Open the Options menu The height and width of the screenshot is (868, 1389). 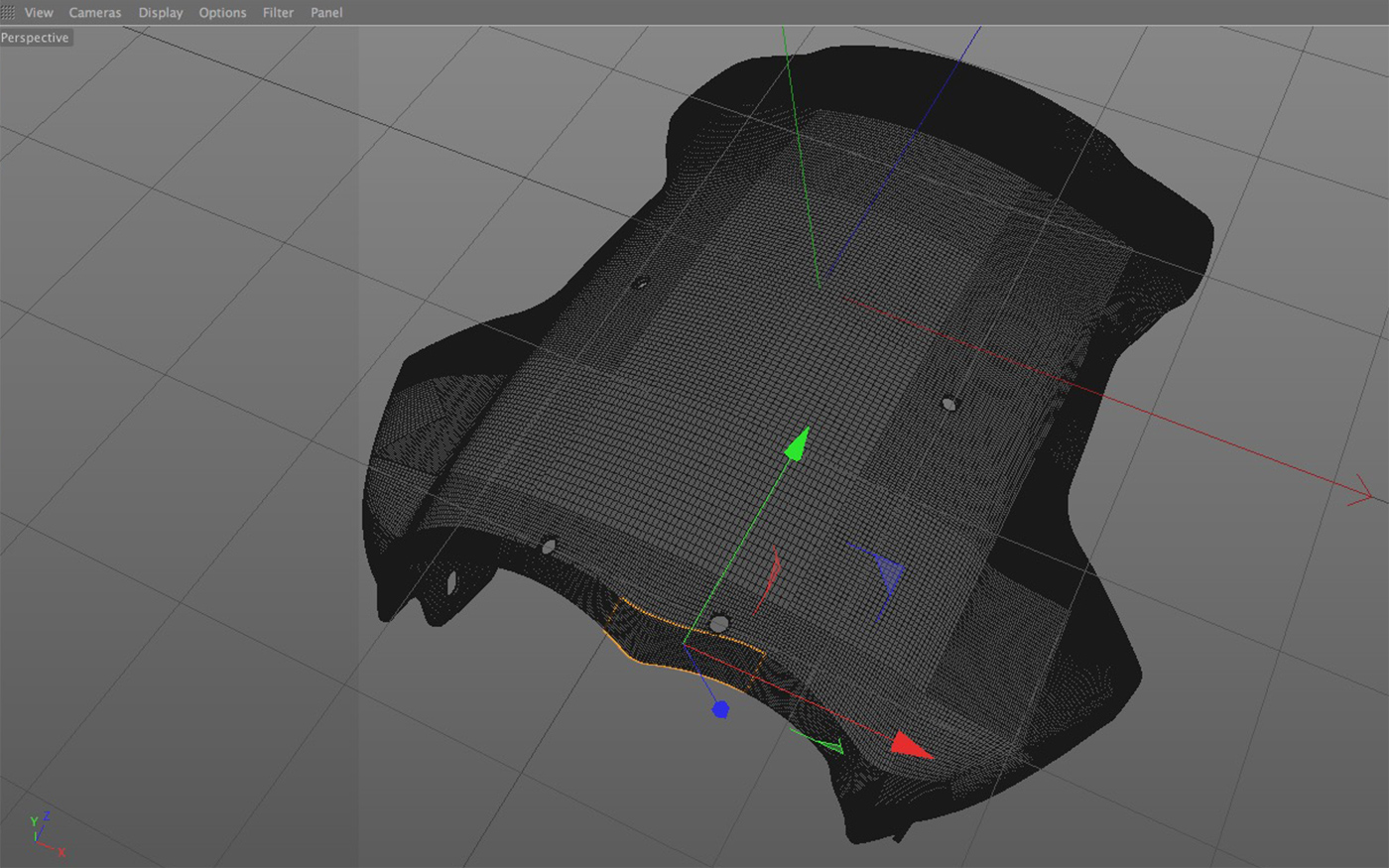tap(222, 13)
